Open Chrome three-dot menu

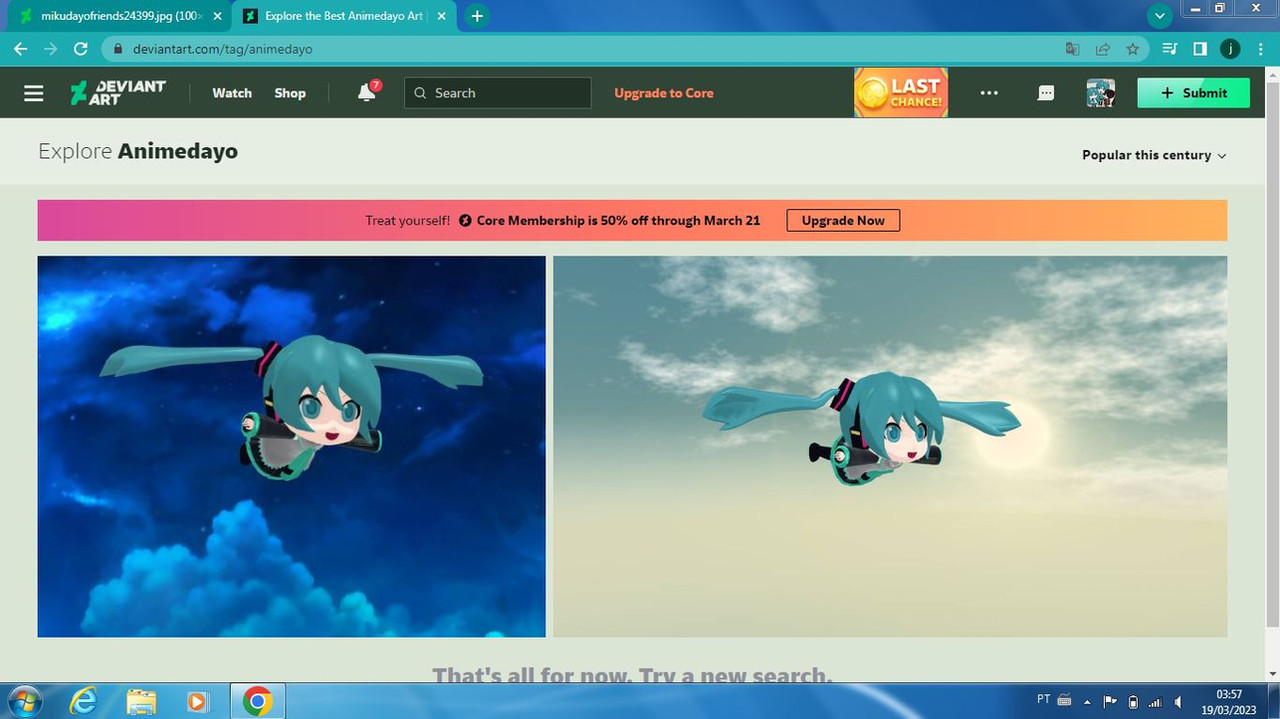tap(1261, 48)
